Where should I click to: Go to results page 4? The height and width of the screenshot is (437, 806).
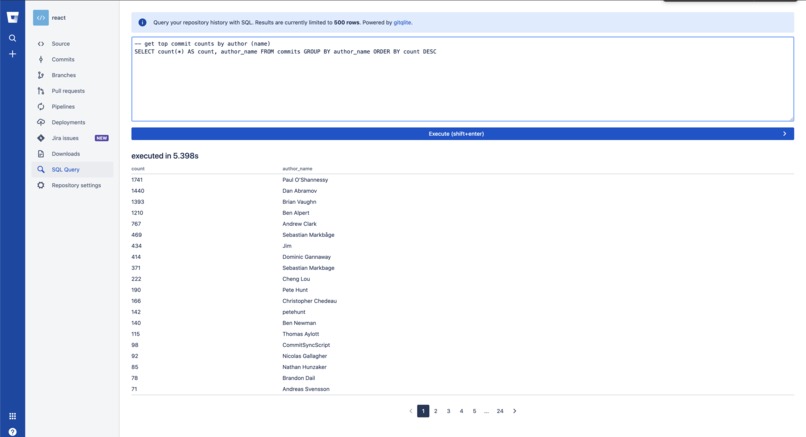461,411
